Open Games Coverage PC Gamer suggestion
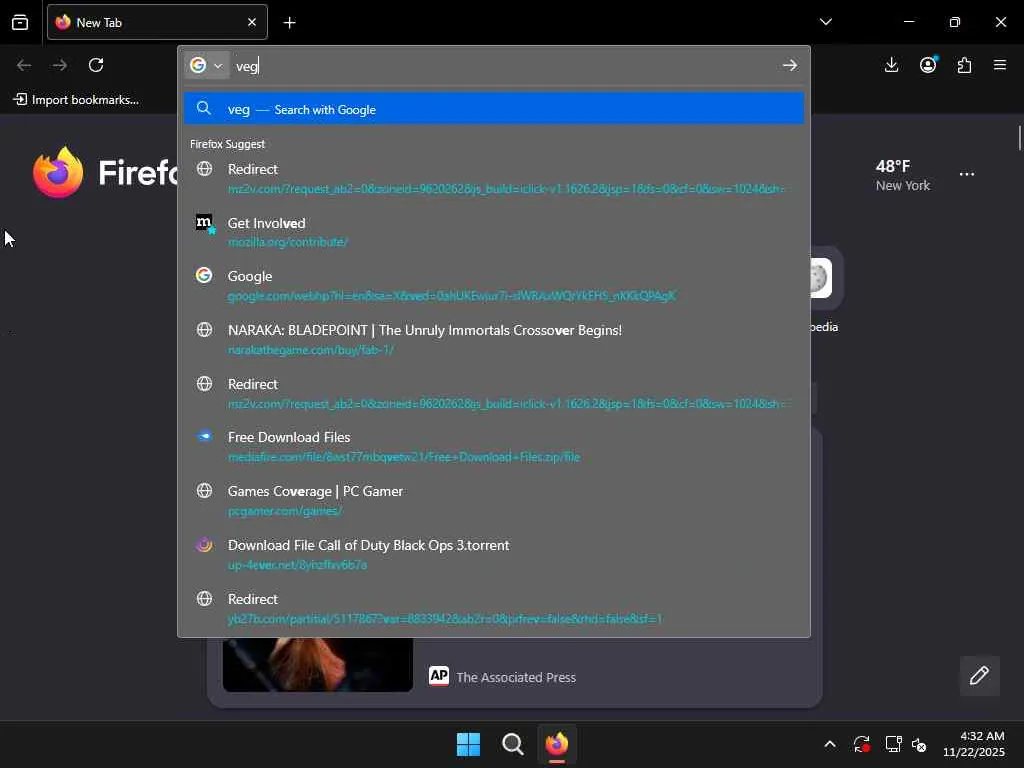 (494, 500)
